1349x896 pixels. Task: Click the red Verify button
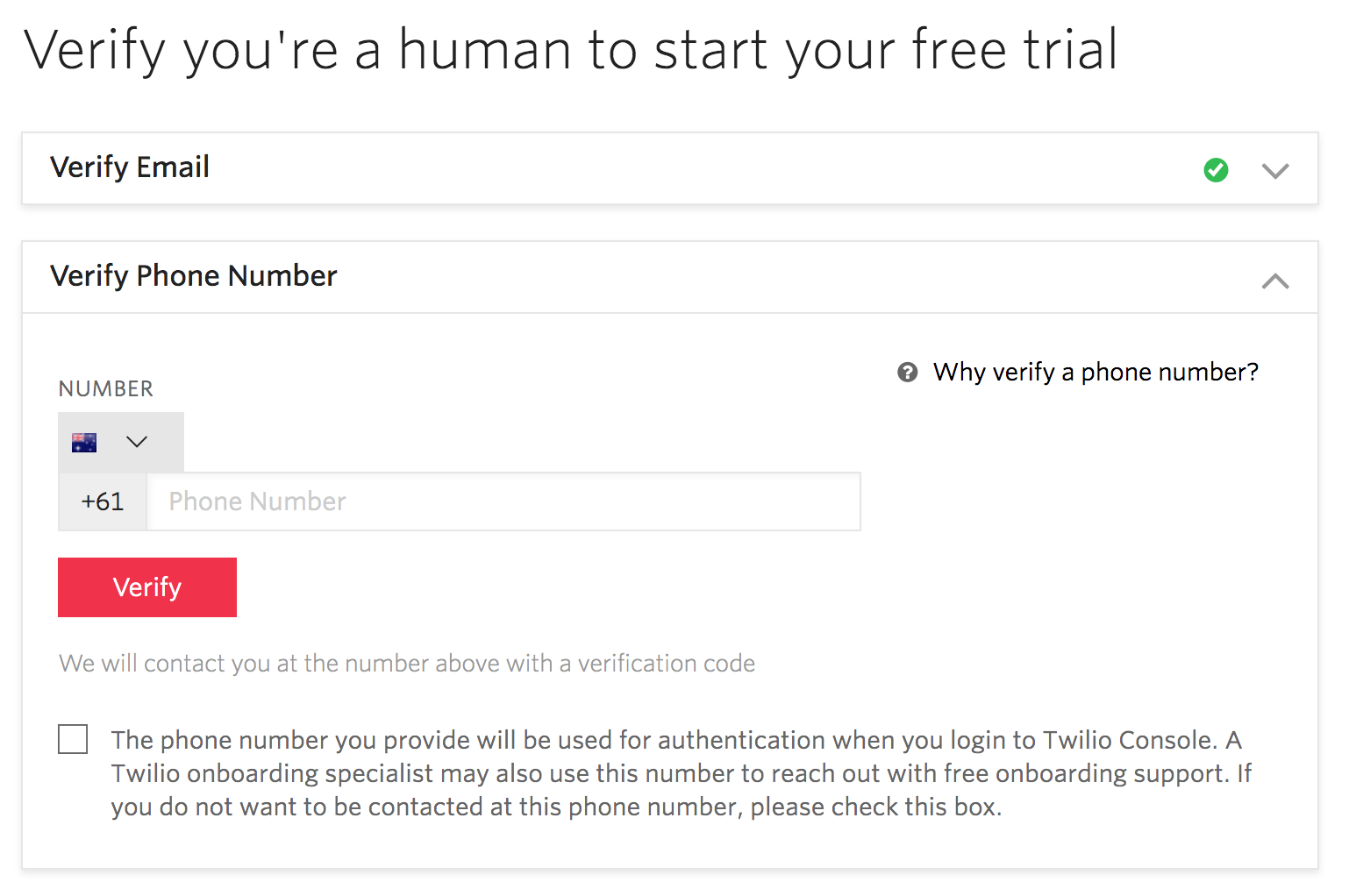(x=147, y=587)
